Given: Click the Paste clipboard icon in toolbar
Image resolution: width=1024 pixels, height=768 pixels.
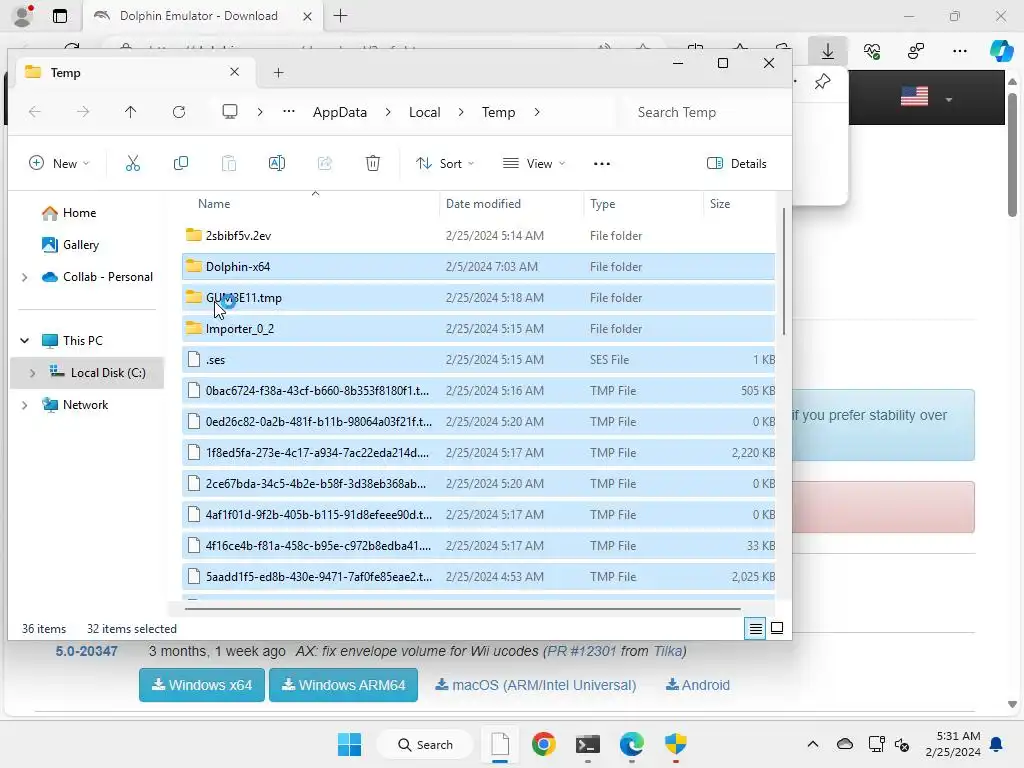Looking at the screenshot, I should pos(229,163).
